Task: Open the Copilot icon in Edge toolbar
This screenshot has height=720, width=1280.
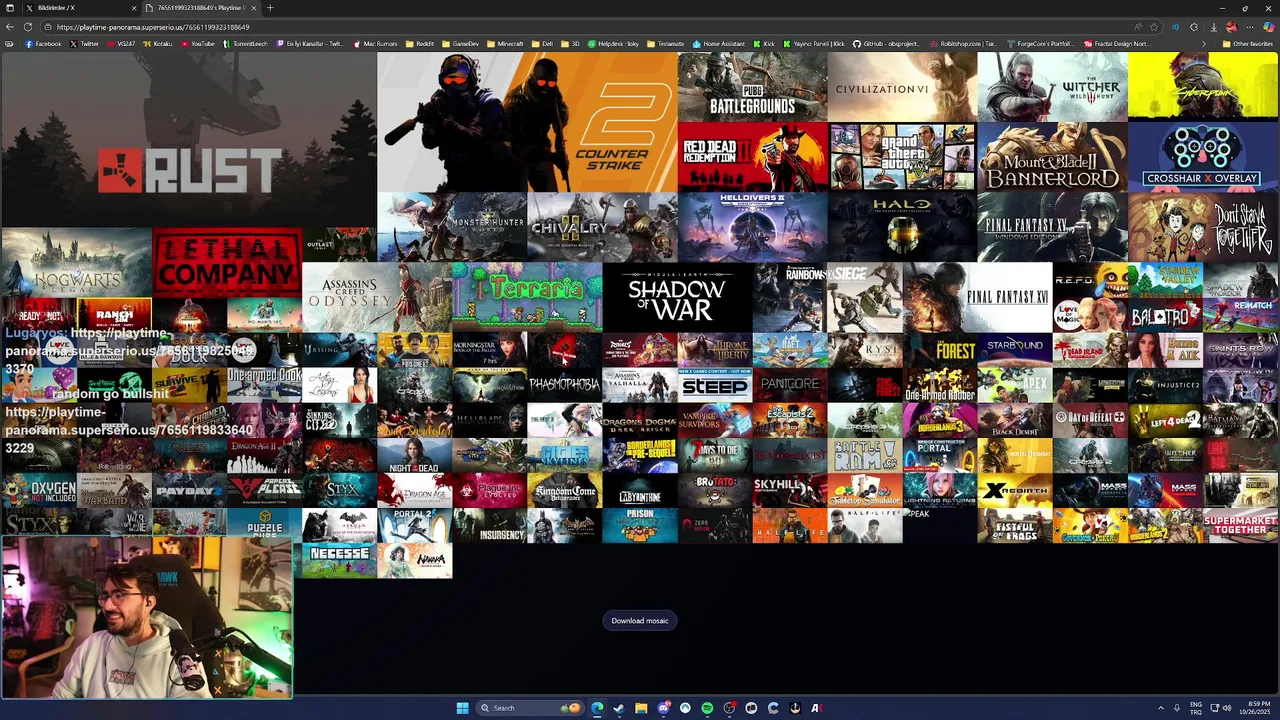Action: [1269, 27]
